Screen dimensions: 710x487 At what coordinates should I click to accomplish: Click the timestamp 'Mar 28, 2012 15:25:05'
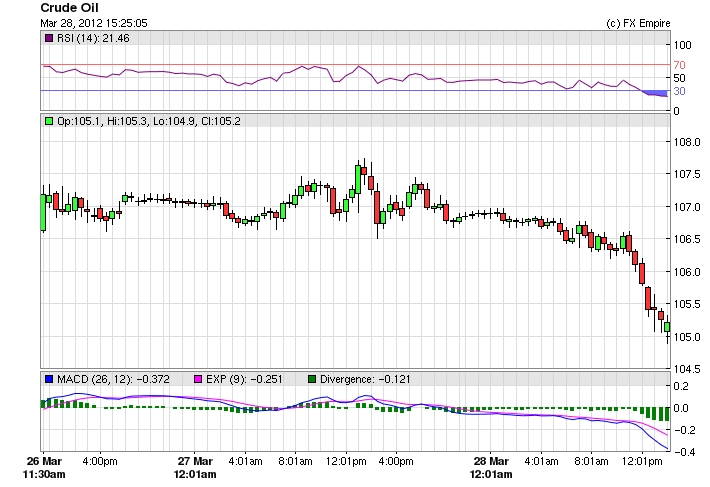94,23
